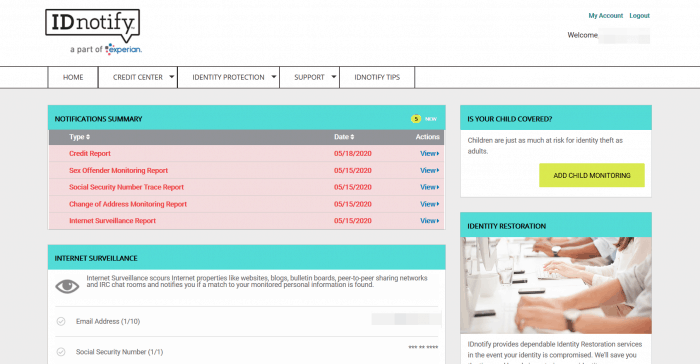View the Credit Report notification
The width and height of the screenshot is (700, 364).
coord(429,154)
